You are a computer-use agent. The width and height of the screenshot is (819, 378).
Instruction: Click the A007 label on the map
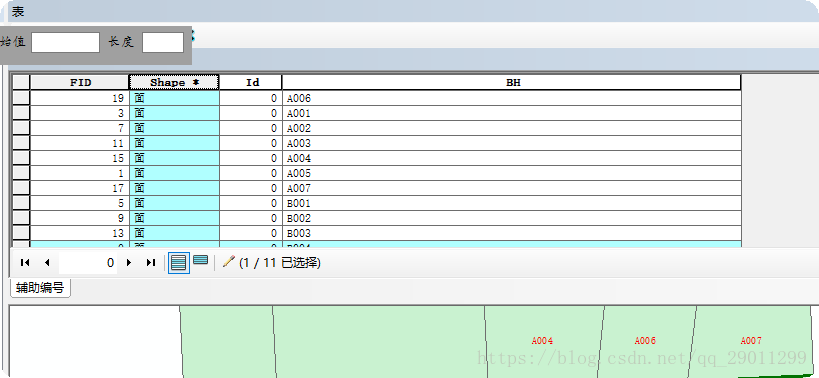[751, 341]
